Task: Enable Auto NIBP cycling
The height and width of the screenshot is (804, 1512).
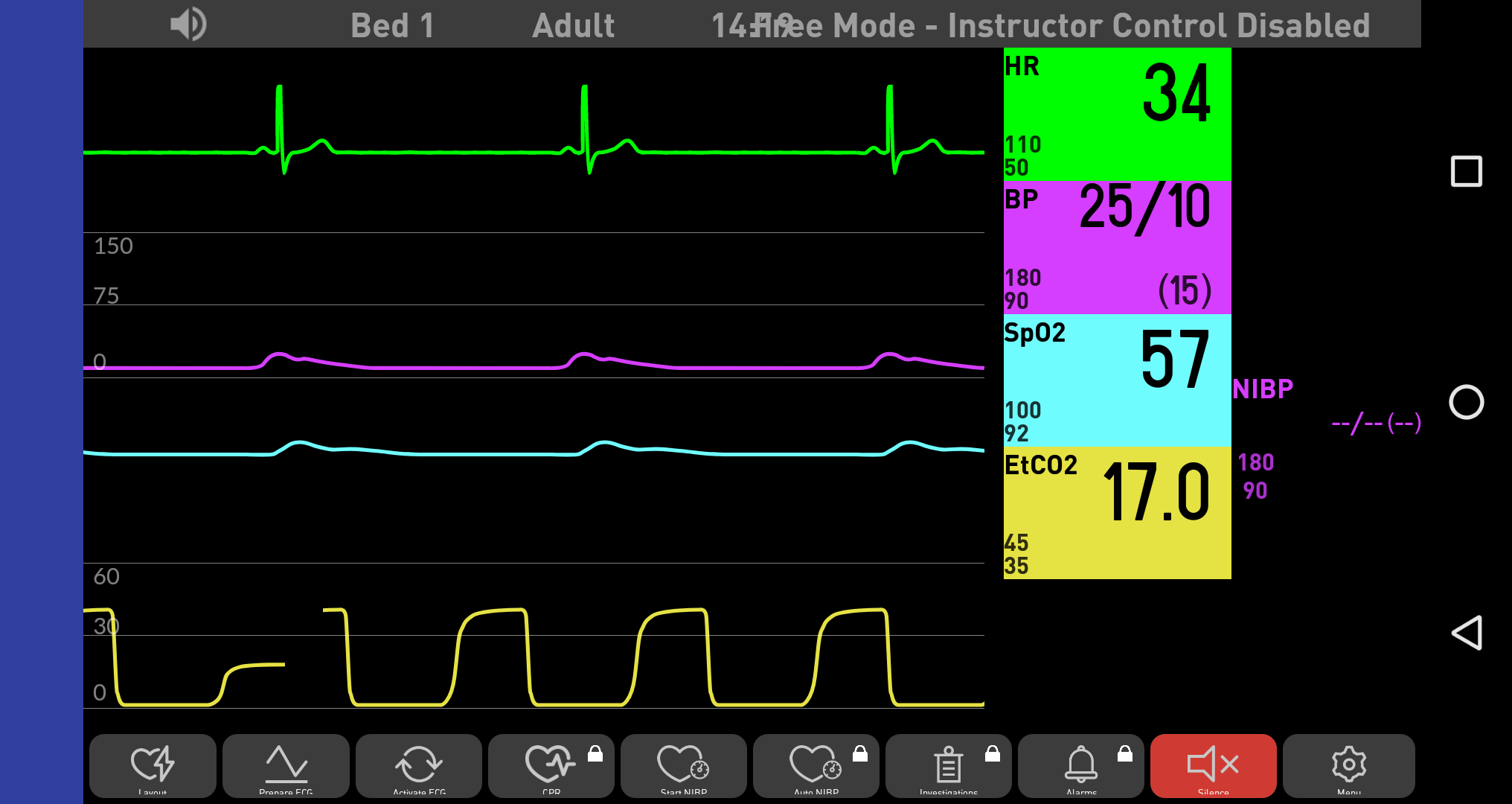Action: click(x=816, y=765)
